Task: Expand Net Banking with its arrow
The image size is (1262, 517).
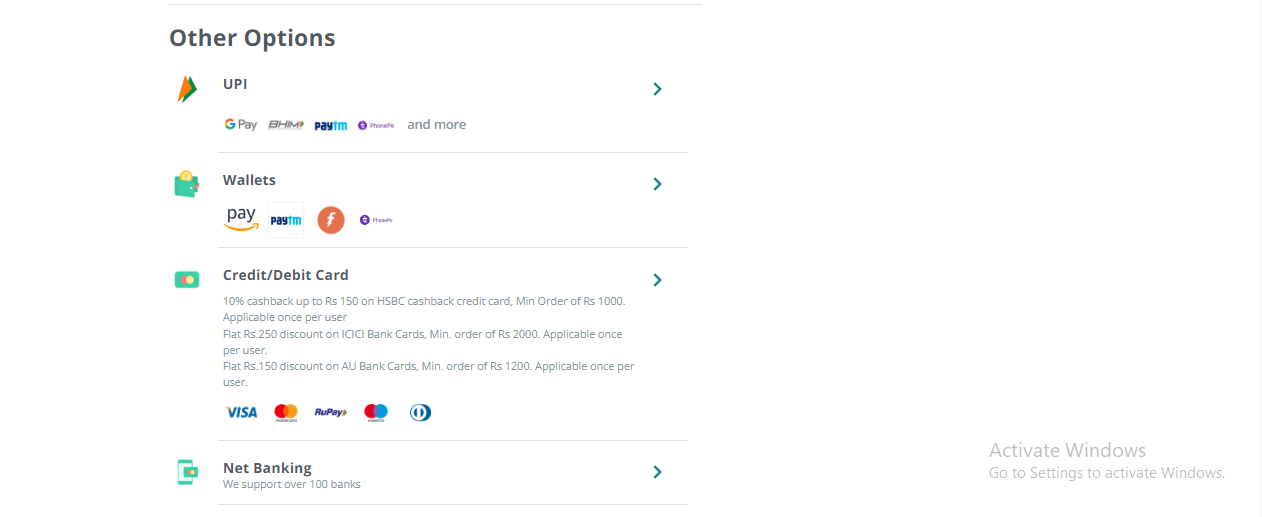Action: [657, 472]
